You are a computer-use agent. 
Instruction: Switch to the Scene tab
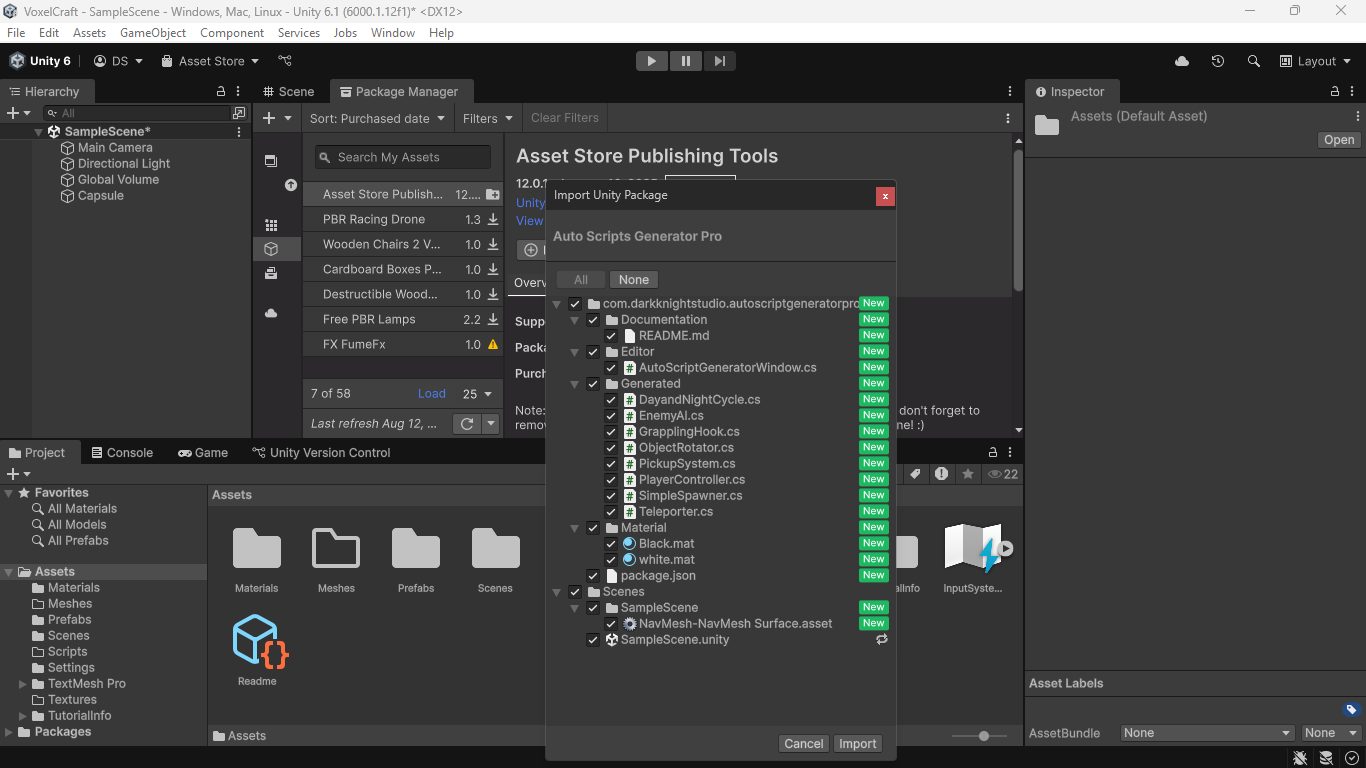click(289, 92)
